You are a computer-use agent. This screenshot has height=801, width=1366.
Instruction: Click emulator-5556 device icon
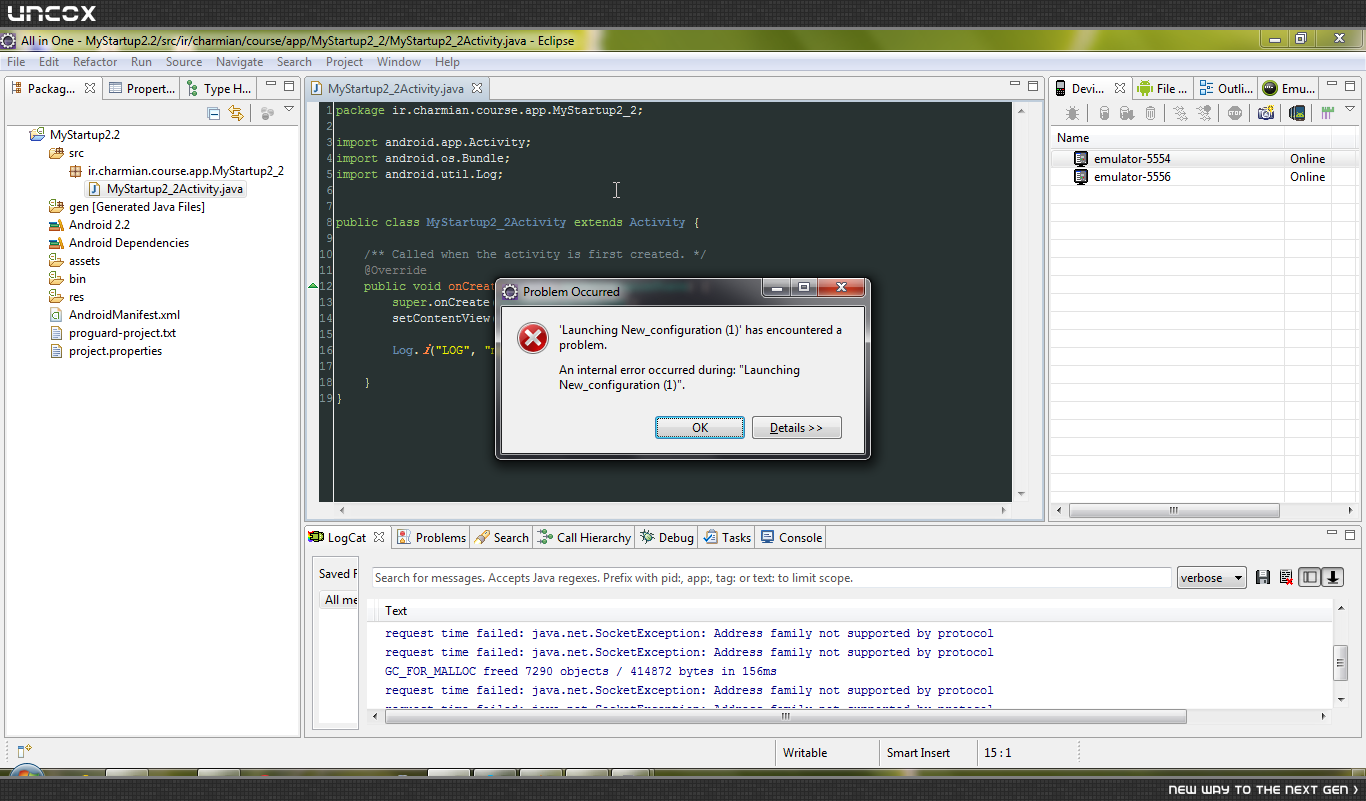(x=1081, y=176)
